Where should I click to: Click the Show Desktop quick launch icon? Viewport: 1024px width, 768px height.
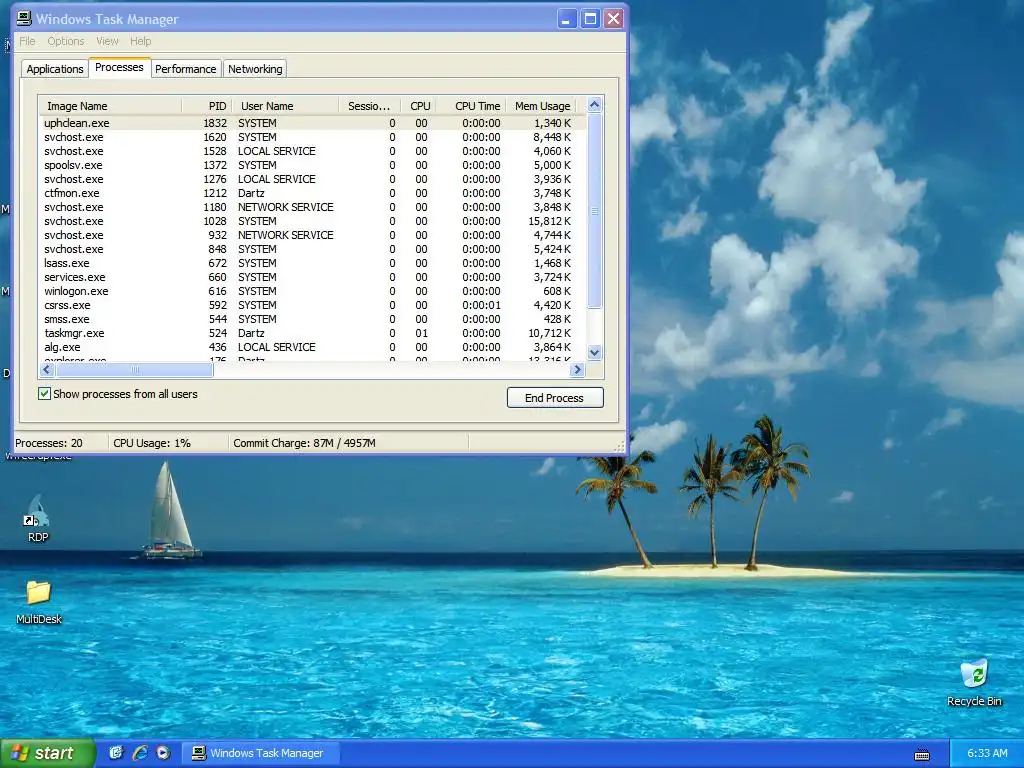pyautogui.click(x=116, y=753)
